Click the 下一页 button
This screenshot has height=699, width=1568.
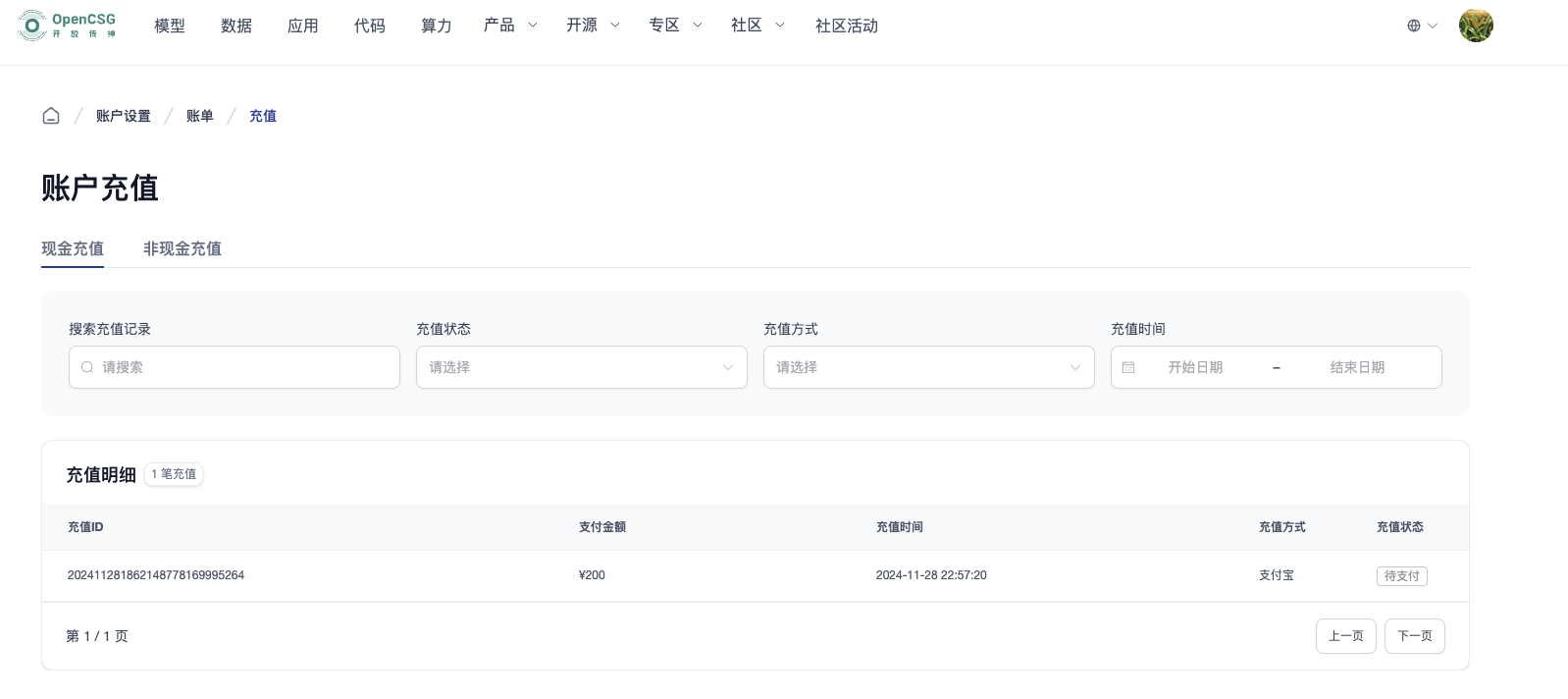(x=1414, y=636)
